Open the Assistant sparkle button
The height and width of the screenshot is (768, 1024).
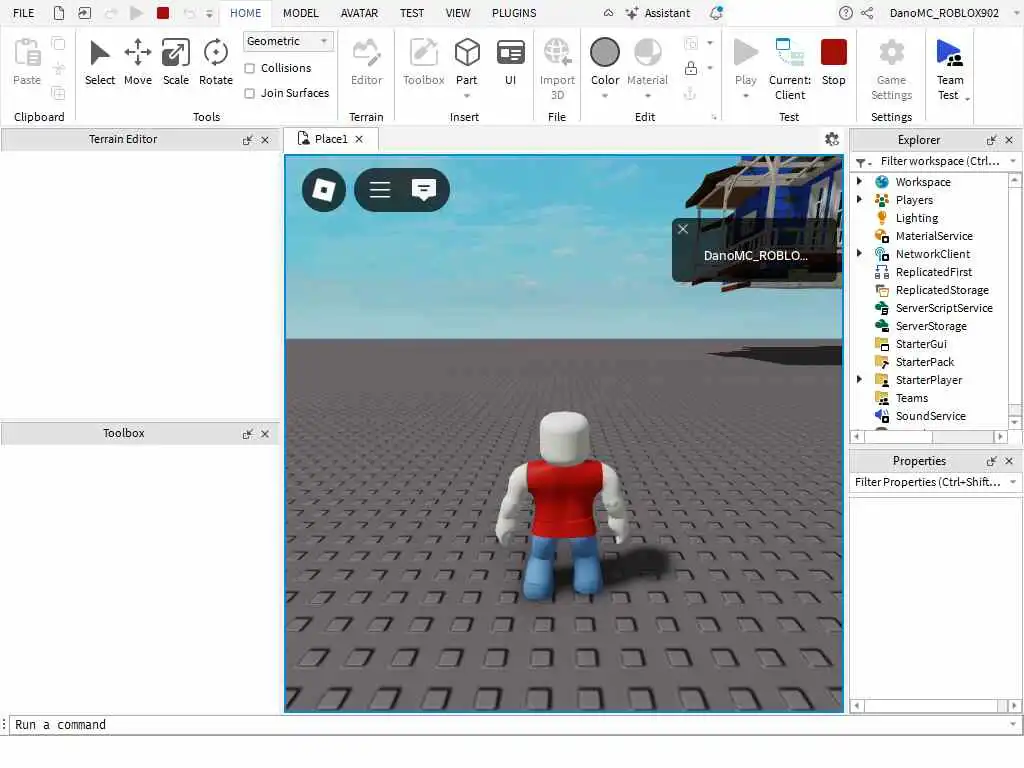click(x=658, y=13)
